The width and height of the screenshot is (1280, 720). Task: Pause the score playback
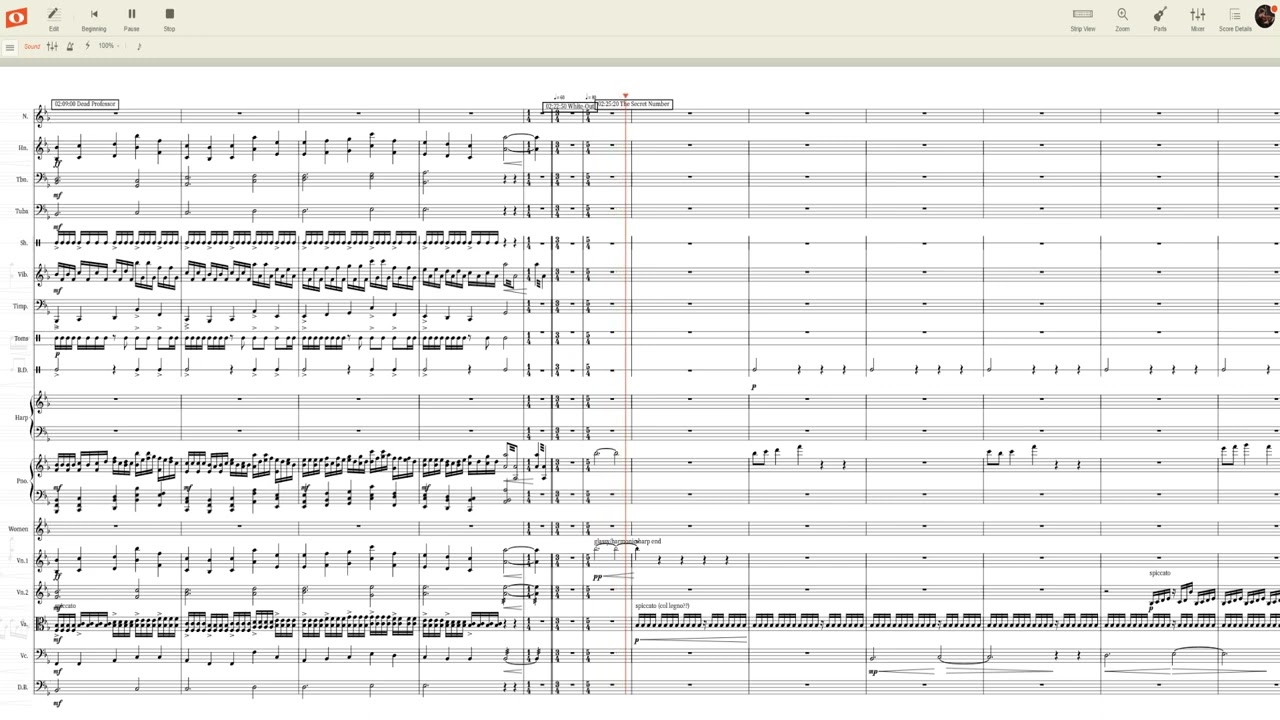(131, 18)
